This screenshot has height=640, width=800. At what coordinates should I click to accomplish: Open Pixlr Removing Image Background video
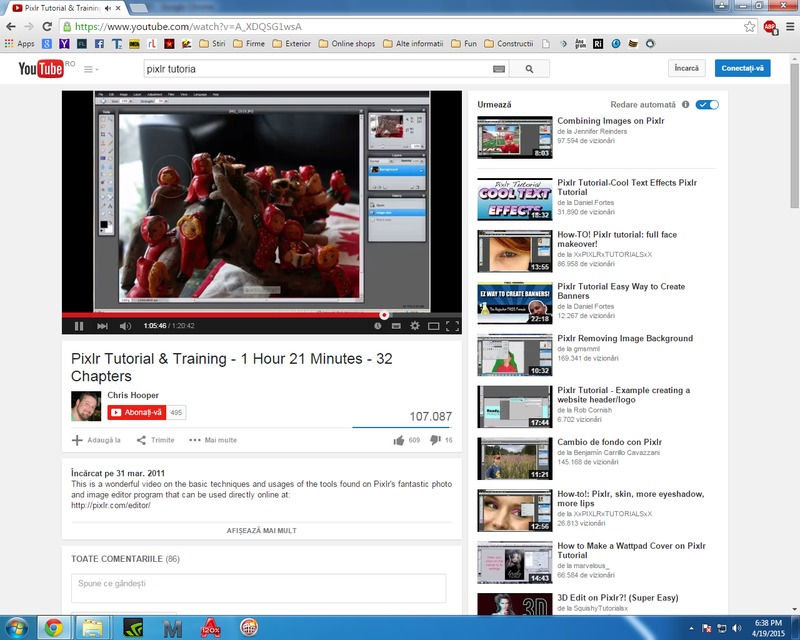point(625,338)
